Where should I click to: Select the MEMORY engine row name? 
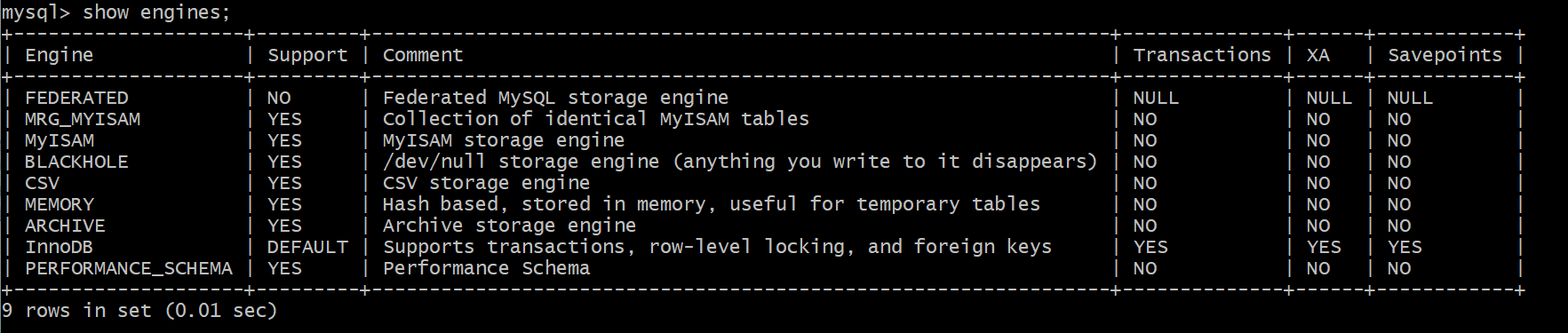coord(60,204)
